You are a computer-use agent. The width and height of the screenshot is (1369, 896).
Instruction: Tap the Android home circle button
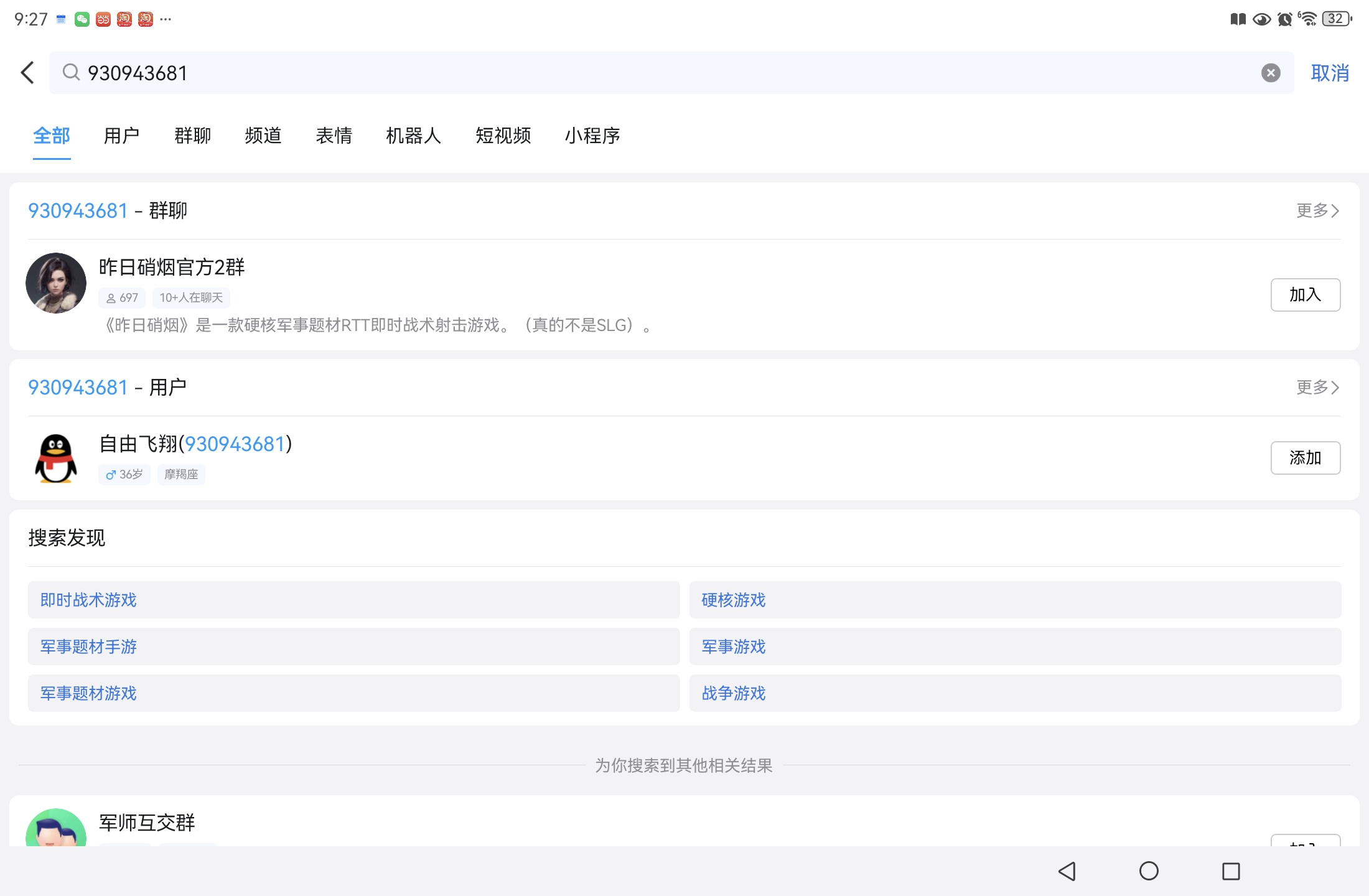(x=1149, y=871)
